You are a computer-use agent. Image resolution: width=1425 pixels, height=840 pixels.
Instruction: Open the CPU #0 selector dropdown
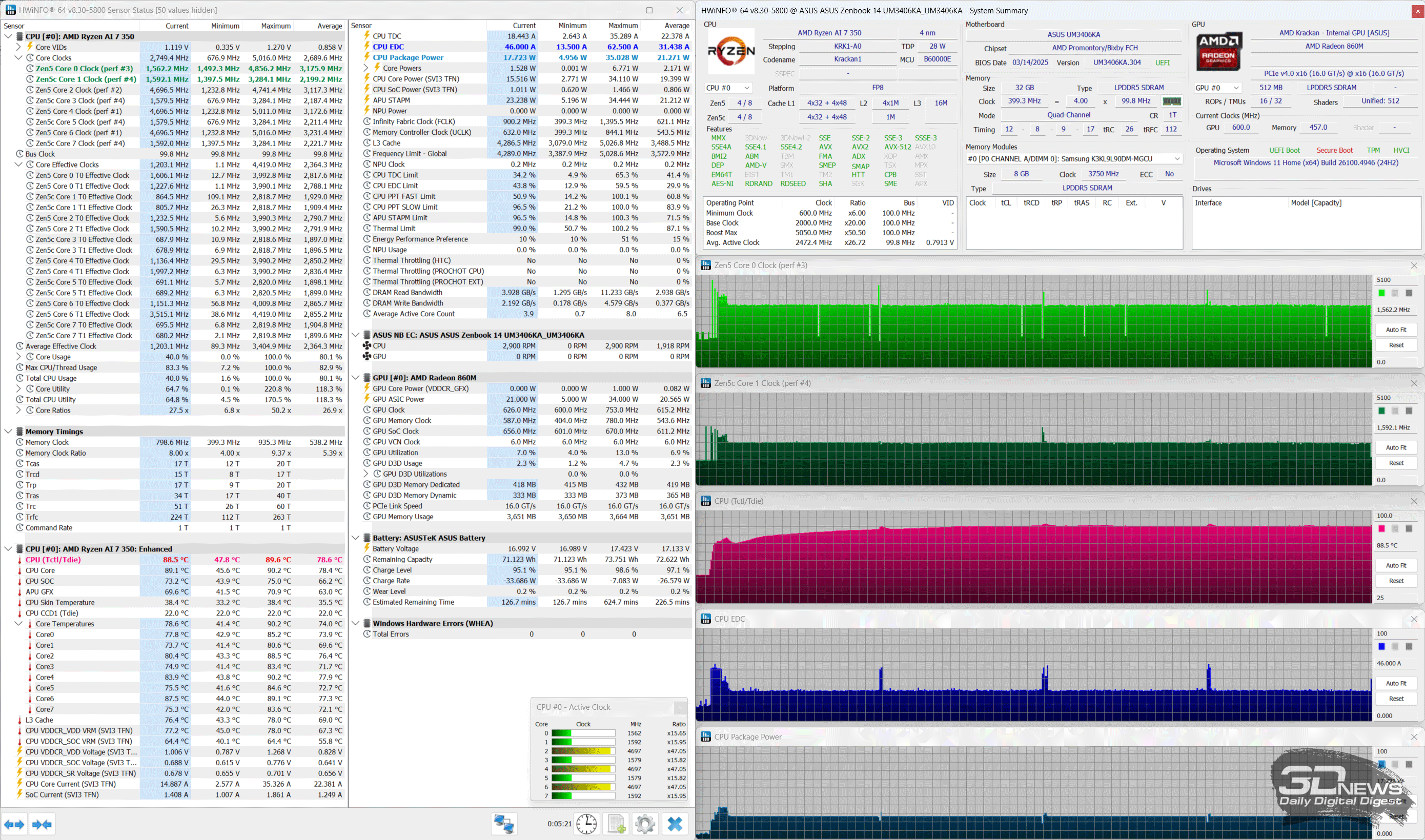coord(728,88)
